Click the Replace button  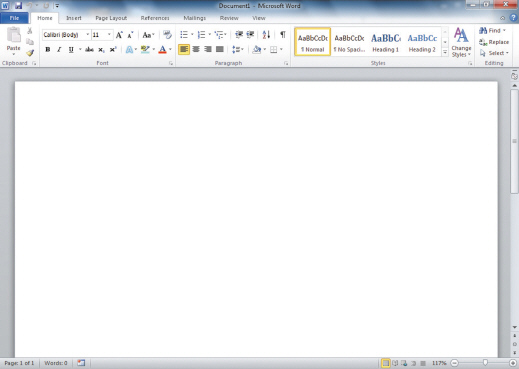(x=494, y=42)
